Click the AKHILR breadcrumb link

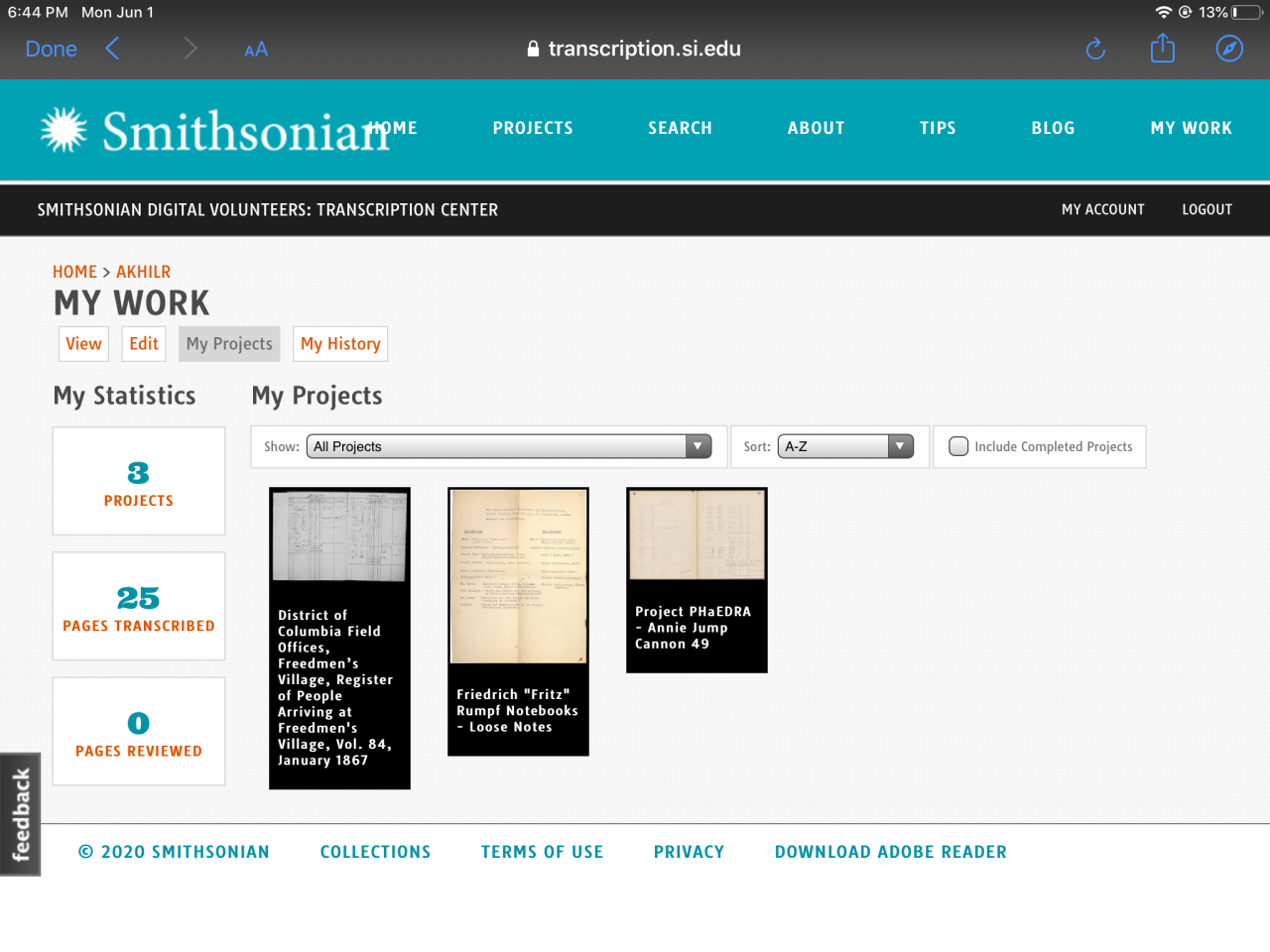point(143,272)
